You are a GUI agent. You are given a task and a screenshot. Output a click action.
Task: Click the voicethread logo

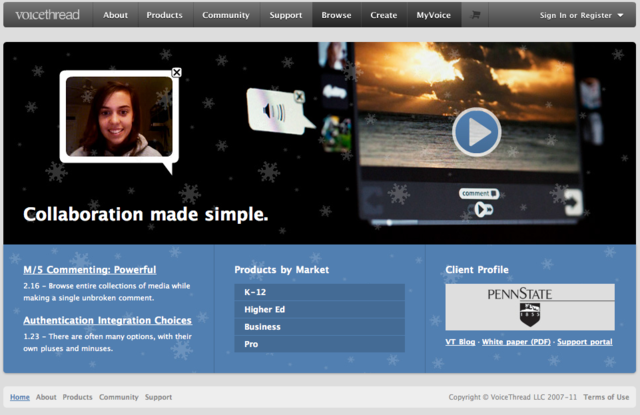point(47,15)
